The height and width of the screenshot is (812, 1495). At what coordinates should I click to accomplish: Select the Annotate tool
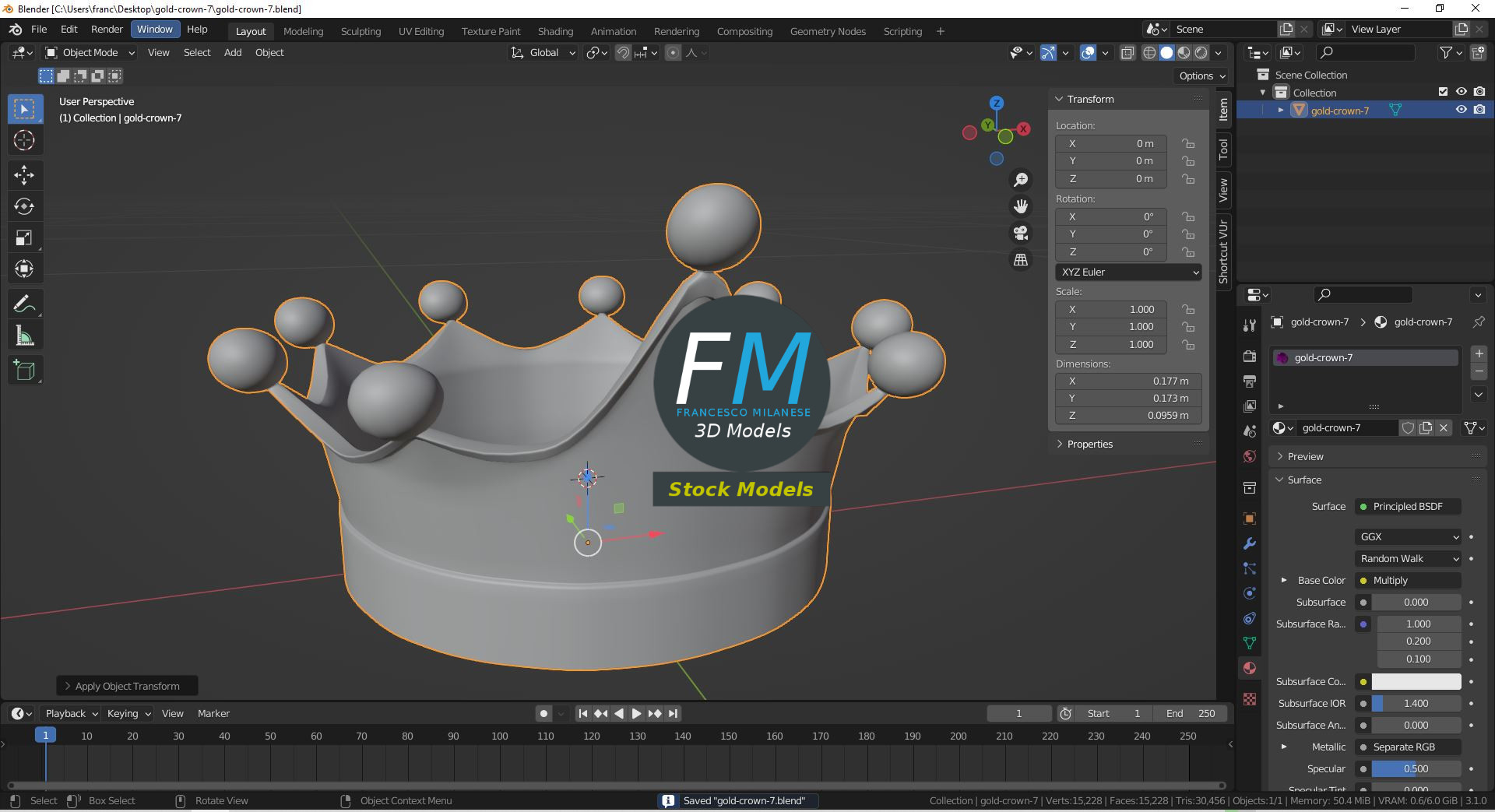[24, 304]
